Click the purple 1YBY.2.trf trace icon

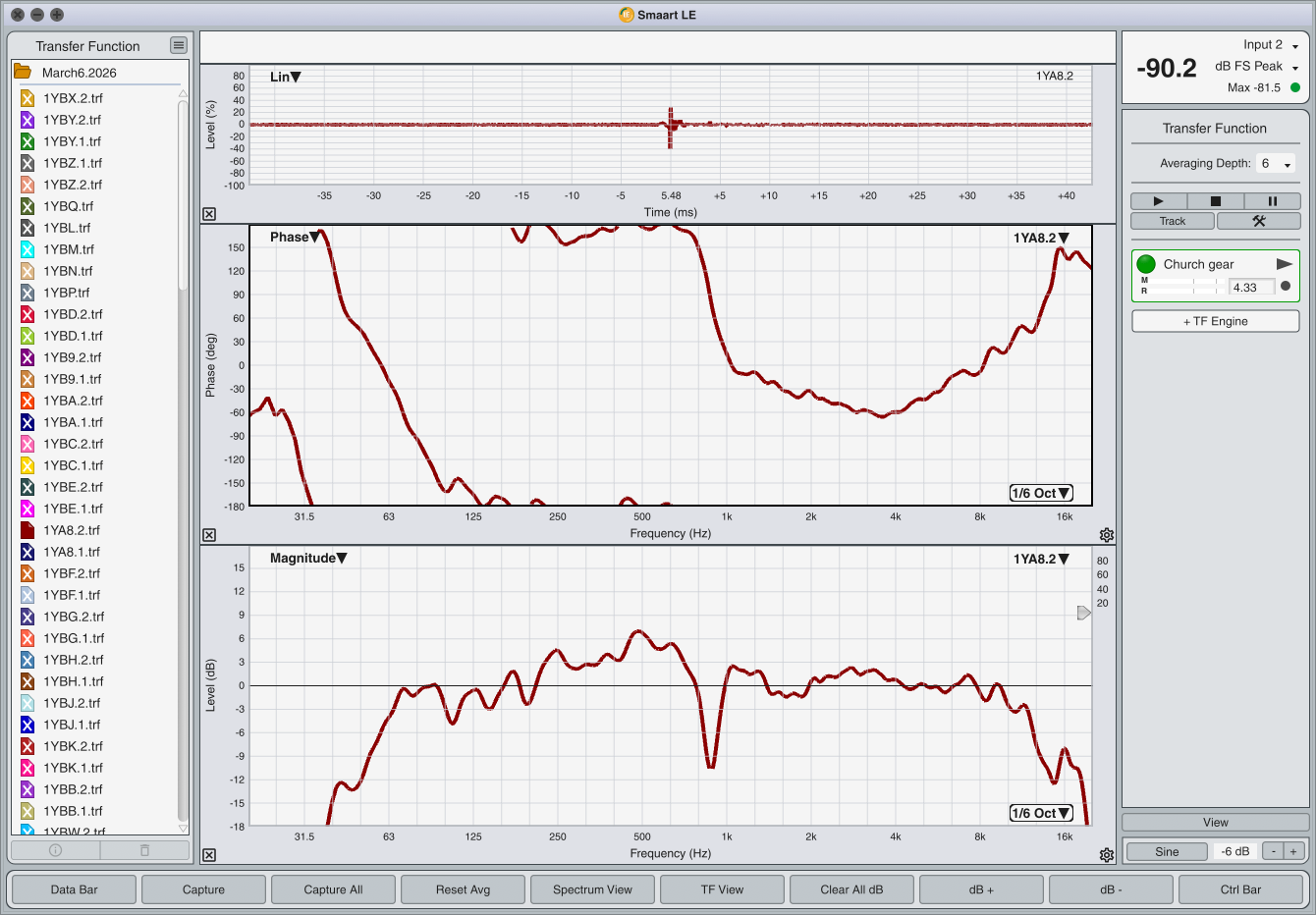27,120
